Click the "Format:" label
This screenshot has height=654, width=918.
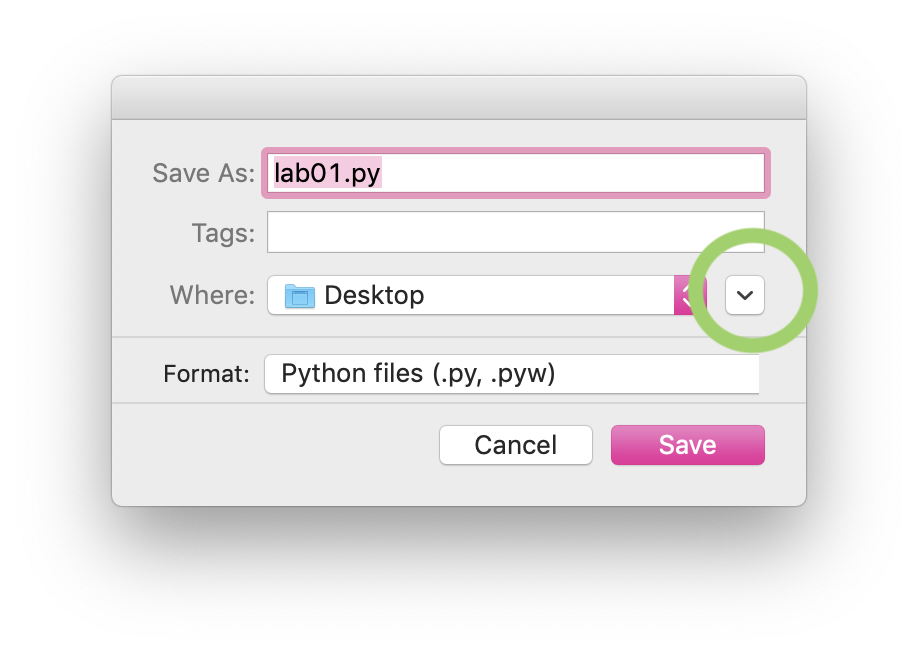207,374
